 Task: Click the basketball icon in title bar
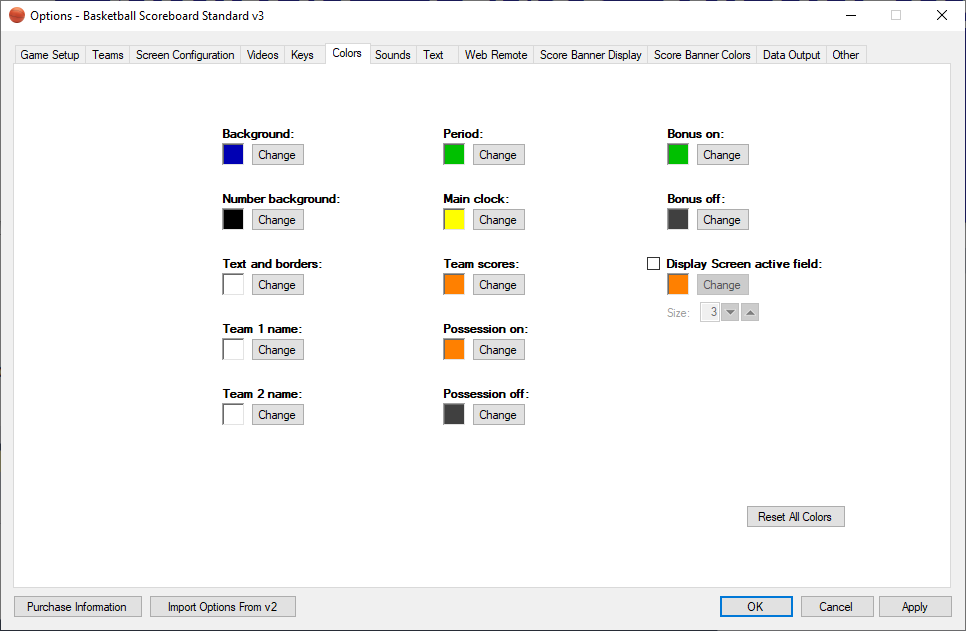point(17,15)
